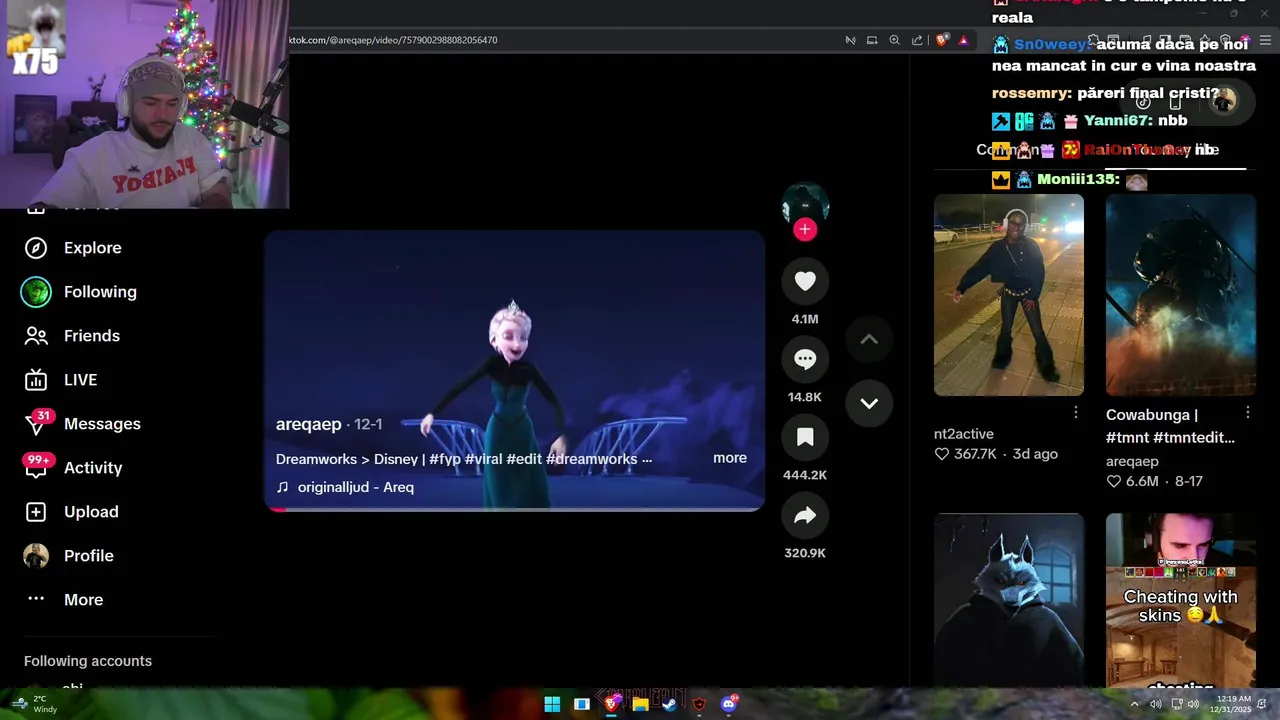1280x720 pixels.
Task: Open the #dreamworks hashtag
Action: coord(592,459)
